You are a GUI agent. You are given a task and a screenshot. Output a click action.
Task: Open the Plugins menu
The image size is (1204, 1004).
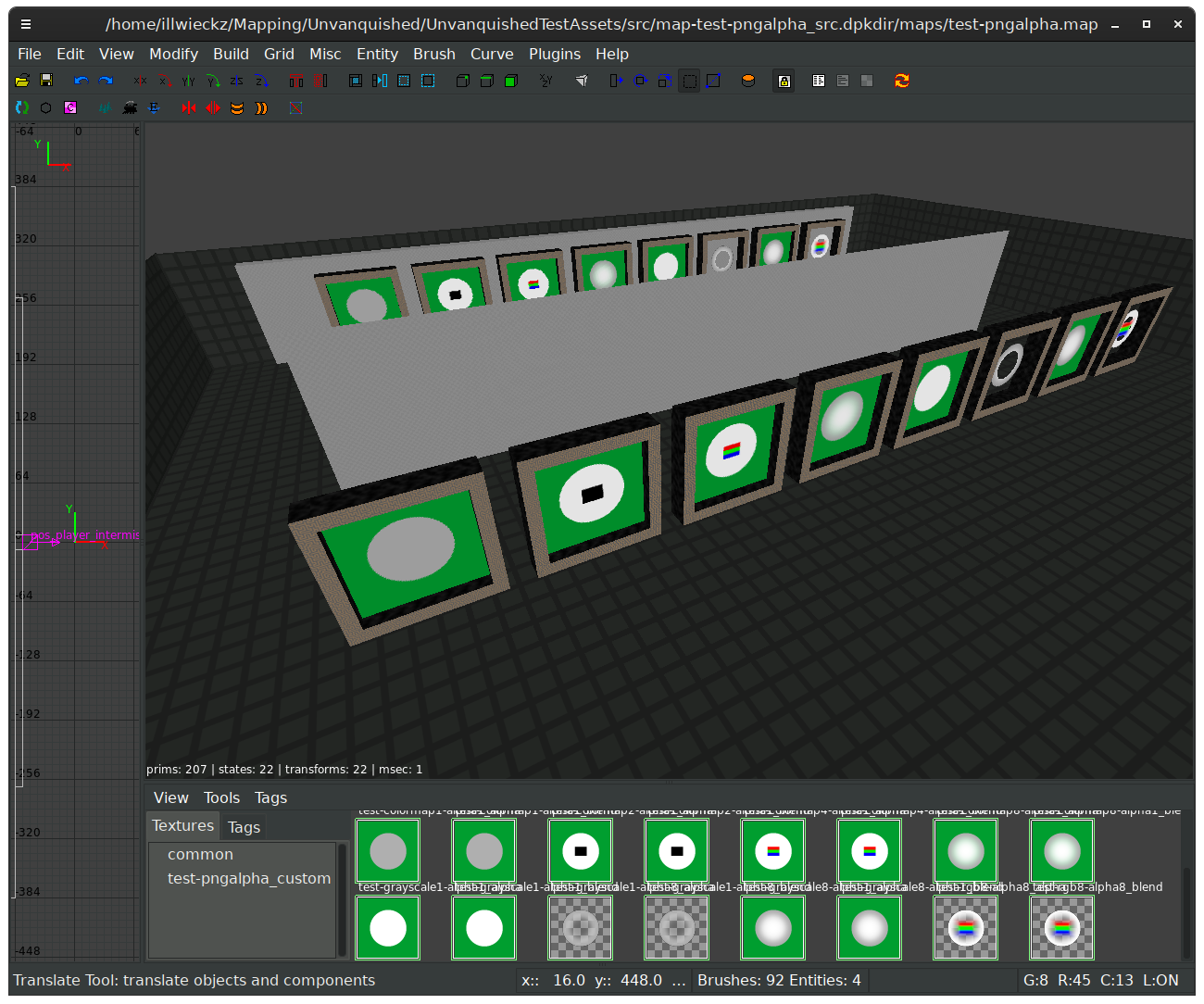(555, 54)
